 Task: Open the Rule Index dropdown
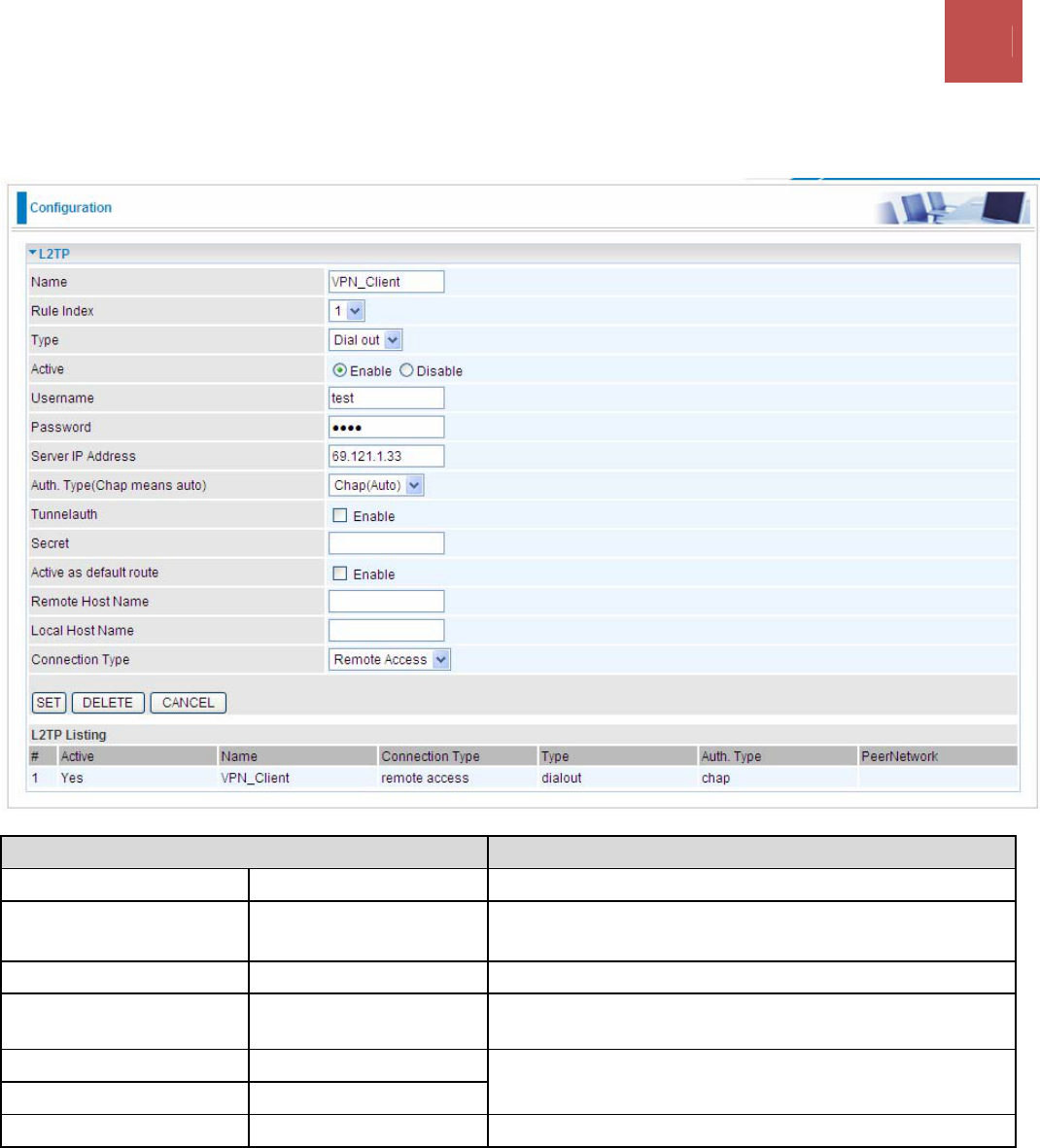tap(347, 311)
